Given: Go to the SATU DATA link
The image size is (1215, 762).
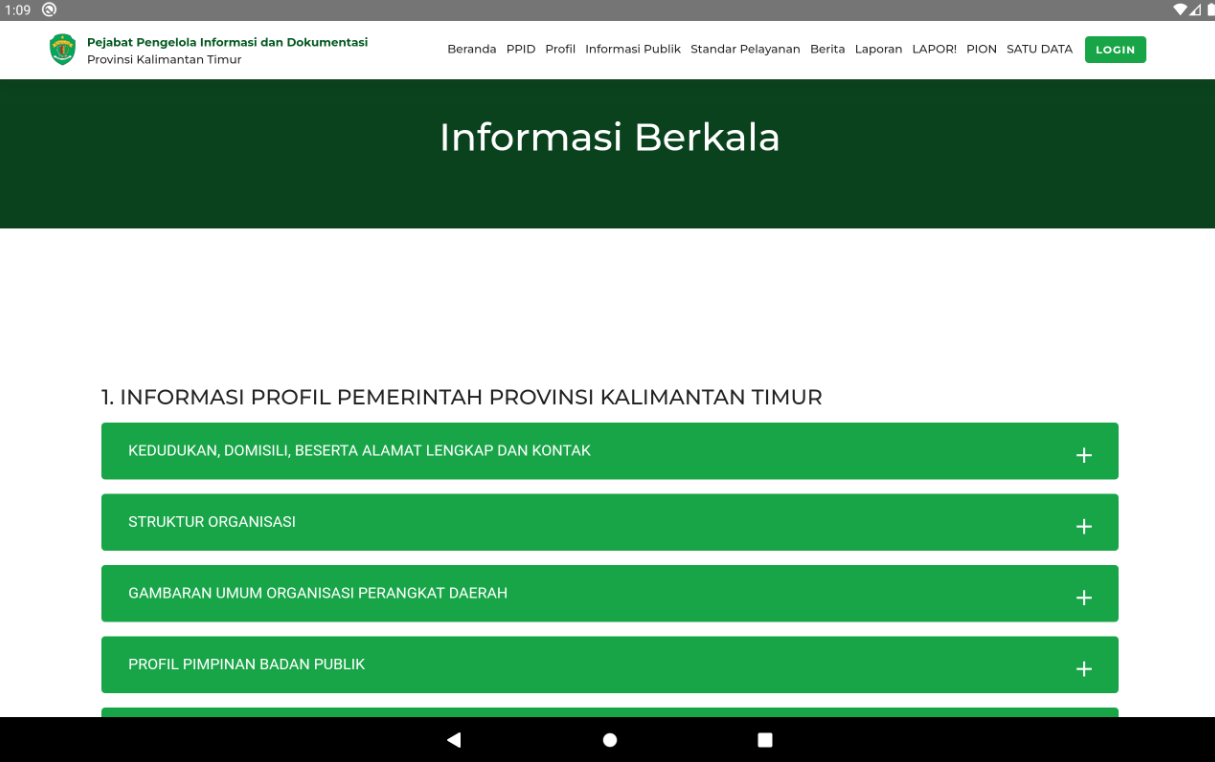Looking at the screenshot, I should point(1039,49).
